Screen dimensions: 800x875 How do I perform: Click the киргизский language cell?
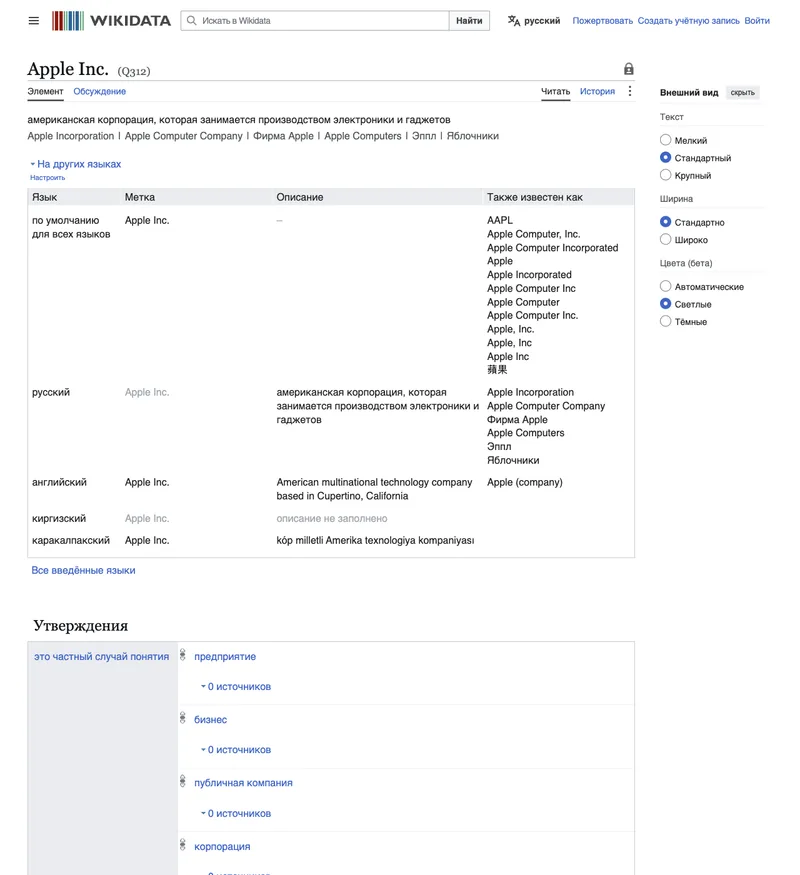click(59, 518)
